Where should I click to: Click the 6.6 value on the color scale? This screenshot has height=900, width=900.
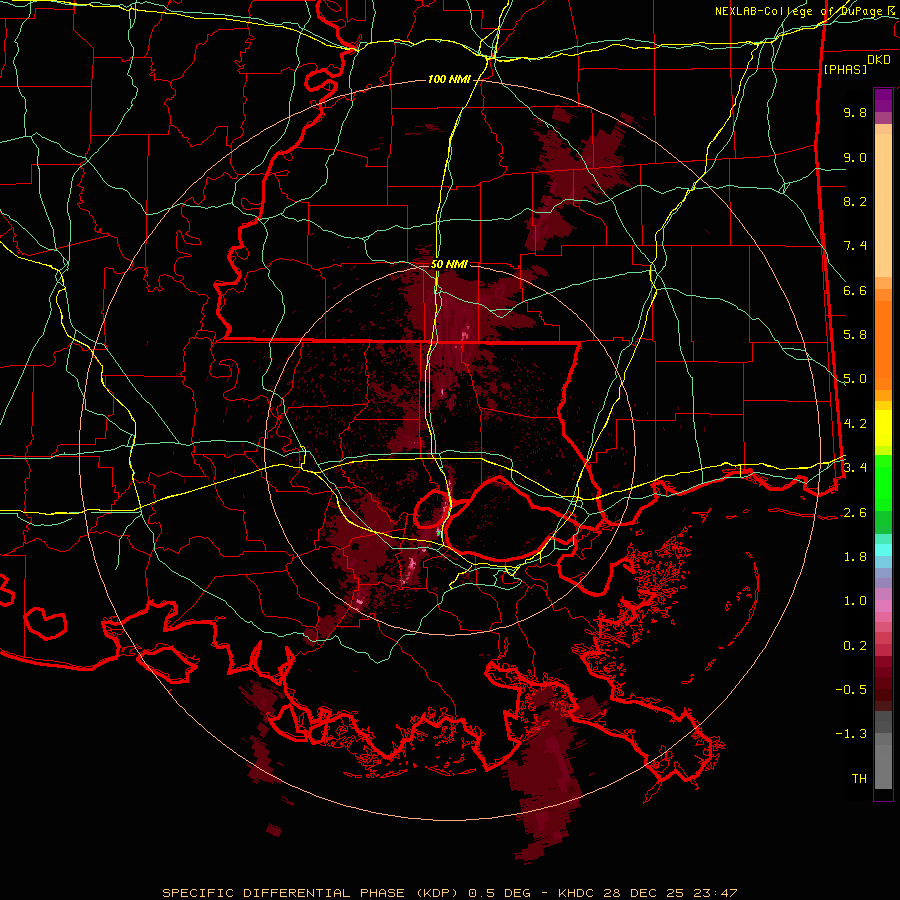[x=855, y=290]
